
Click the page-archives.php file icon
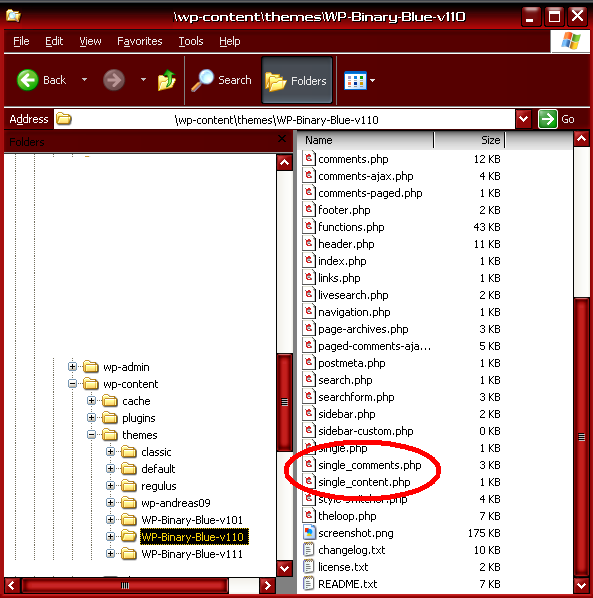[x=309, y=328]
